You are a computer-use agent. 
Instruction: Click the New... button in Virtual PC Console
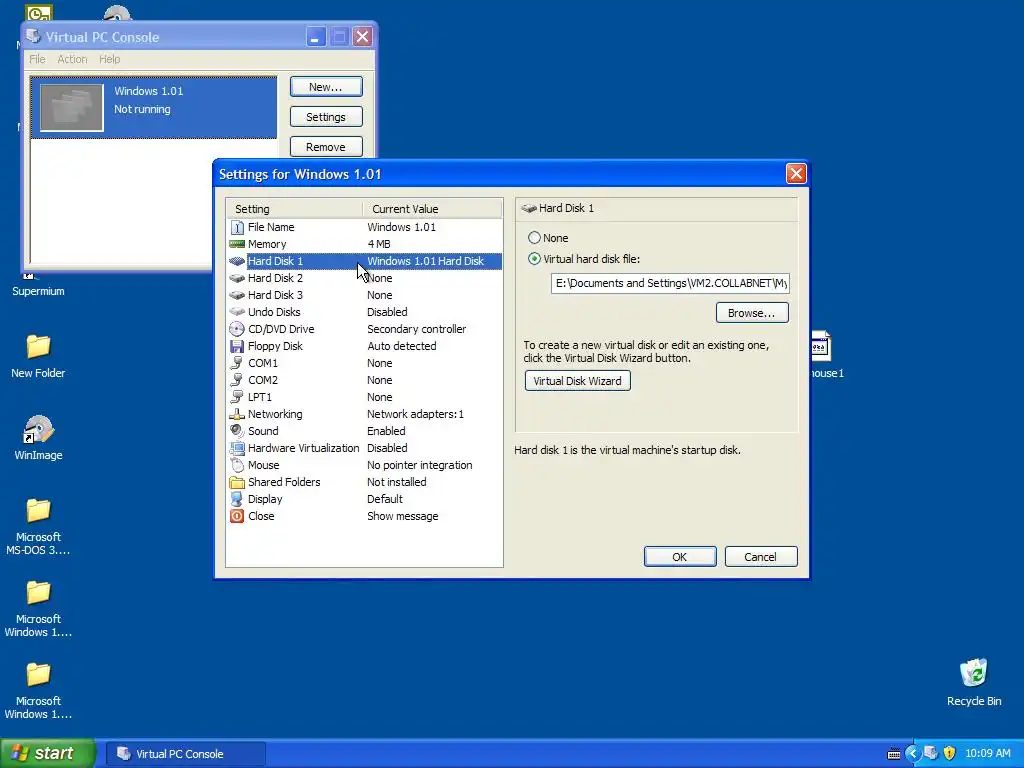tap(326, 87)
